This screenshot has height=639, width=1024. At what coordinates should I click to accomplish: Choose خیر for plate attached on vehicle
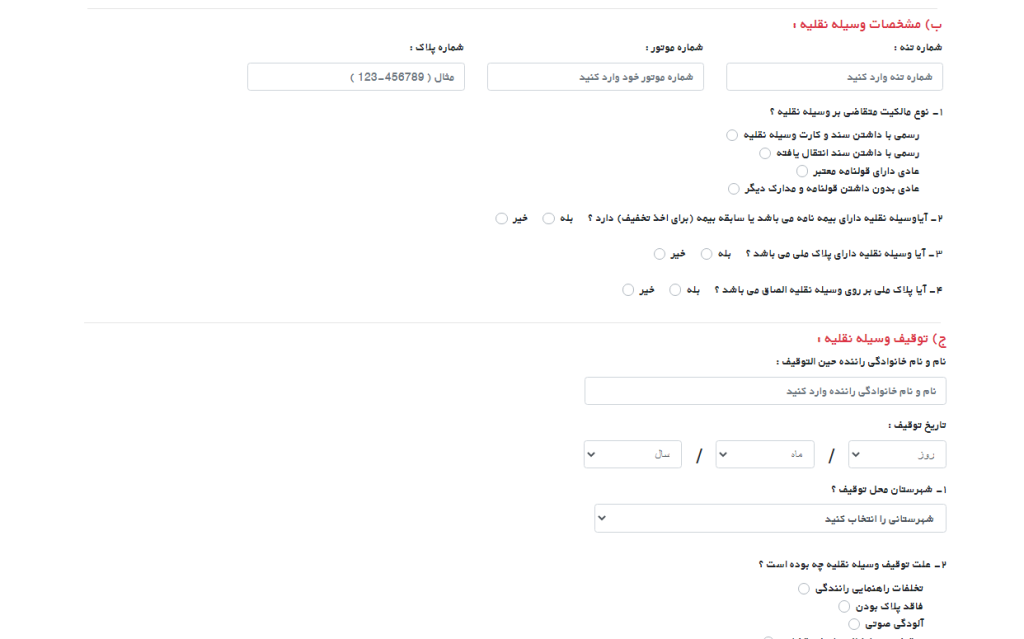[628, 289]
